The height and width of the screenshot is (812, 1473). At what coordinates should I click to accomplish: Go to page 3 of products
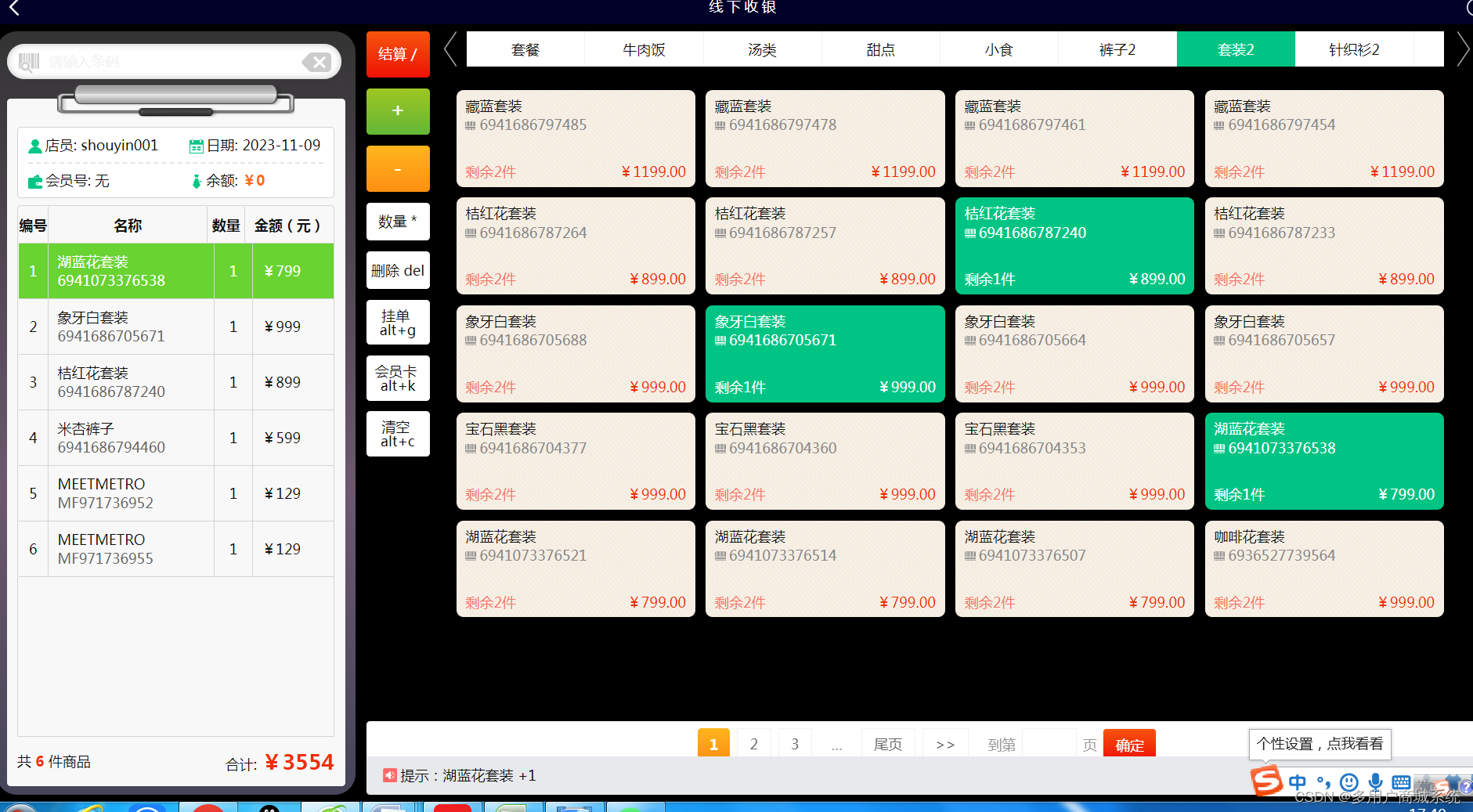(795, 744)
